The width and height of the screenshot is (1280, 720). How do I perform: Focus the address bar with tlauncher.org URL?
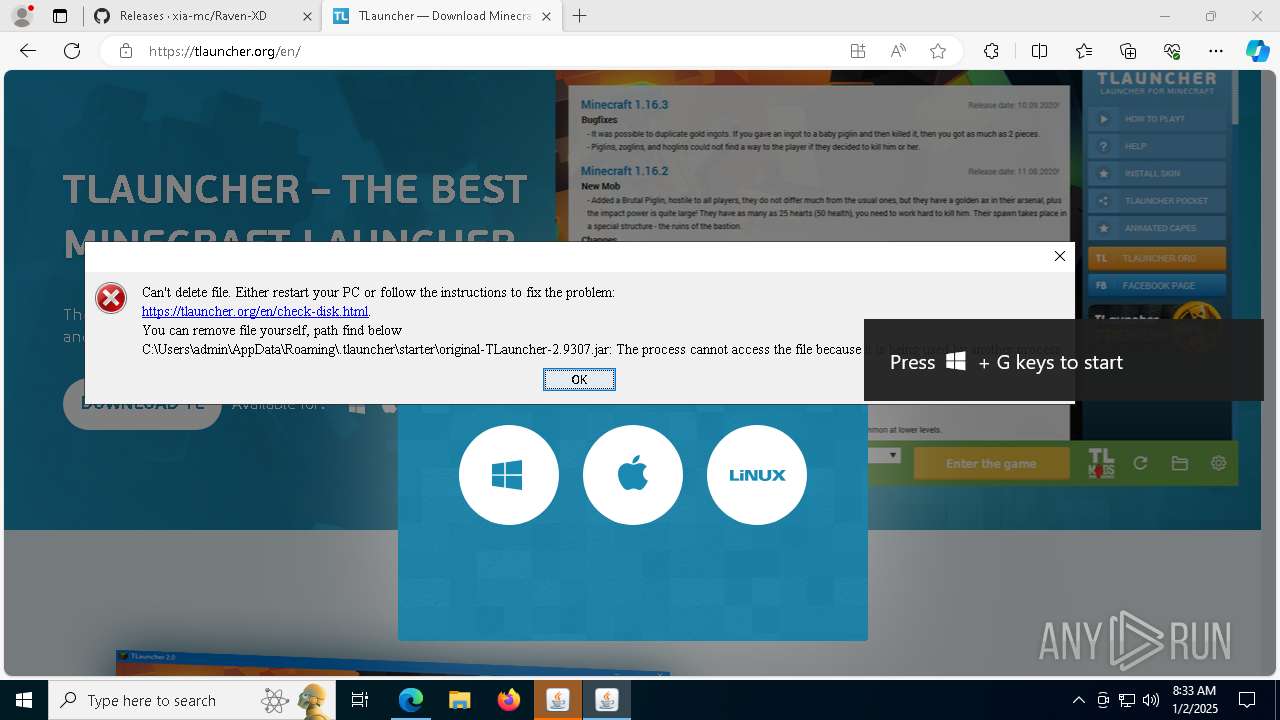click(x=490, y=51)
